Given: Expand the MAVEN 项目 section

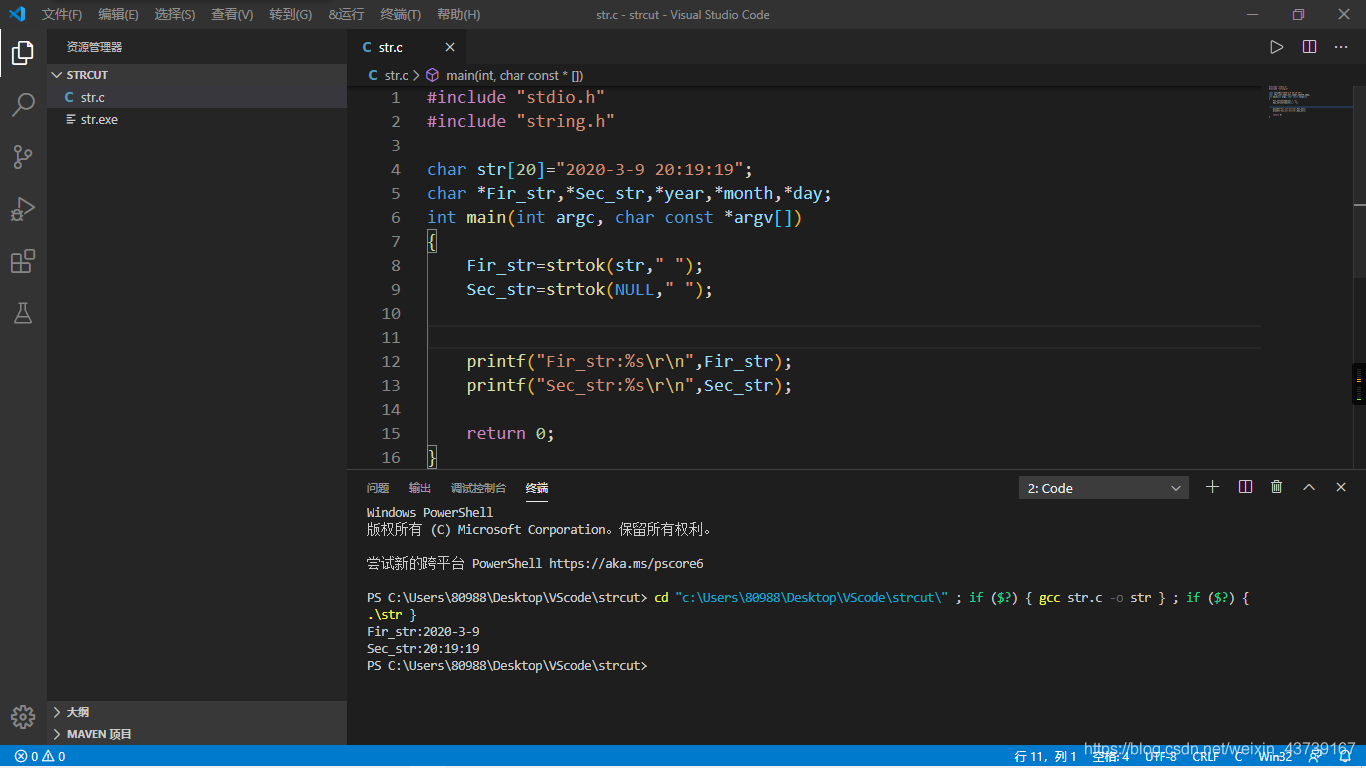Looking at the screenshot, I should (197, 734).
